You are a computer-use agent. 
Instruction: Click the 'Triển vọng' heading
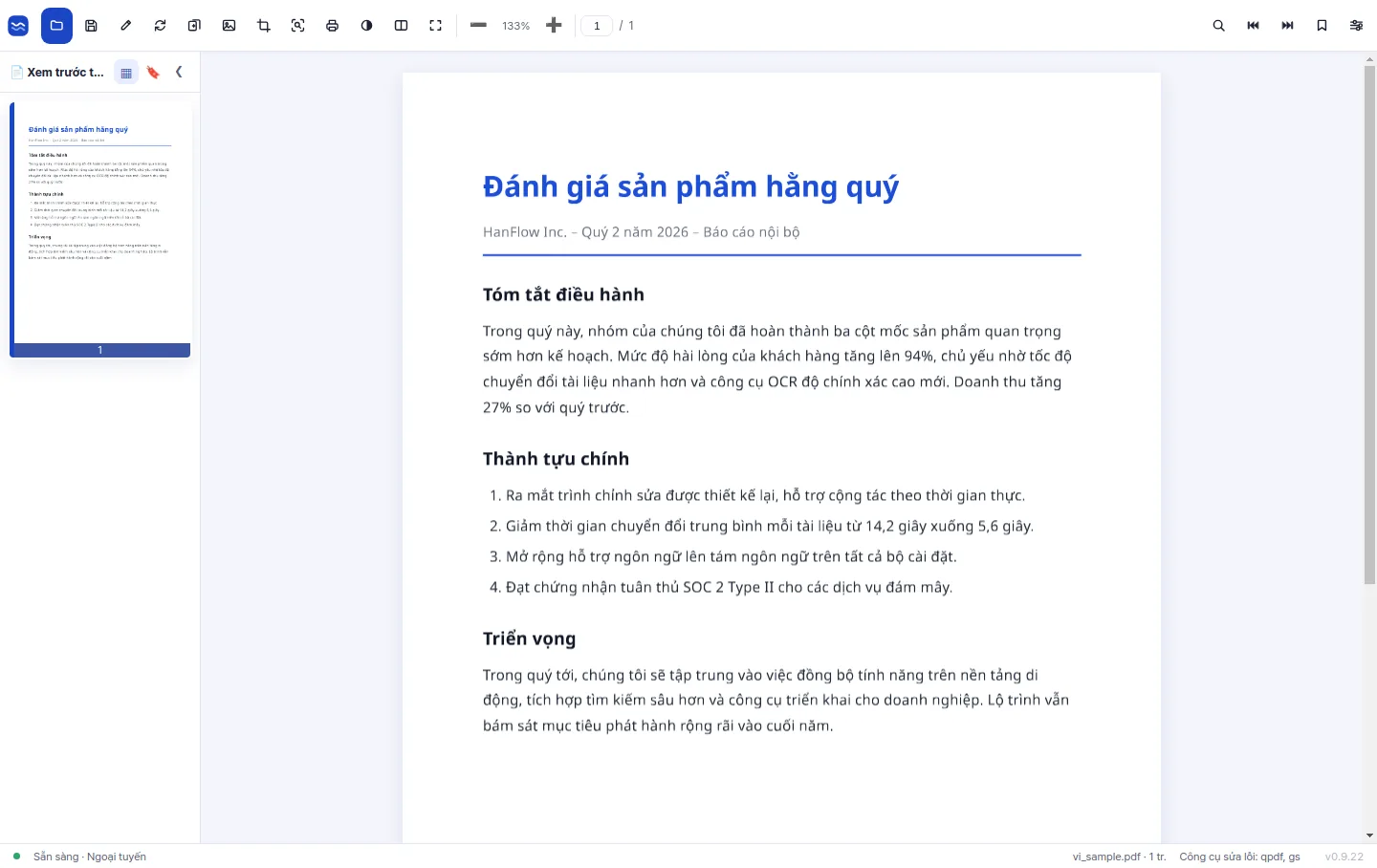[529, 639]
